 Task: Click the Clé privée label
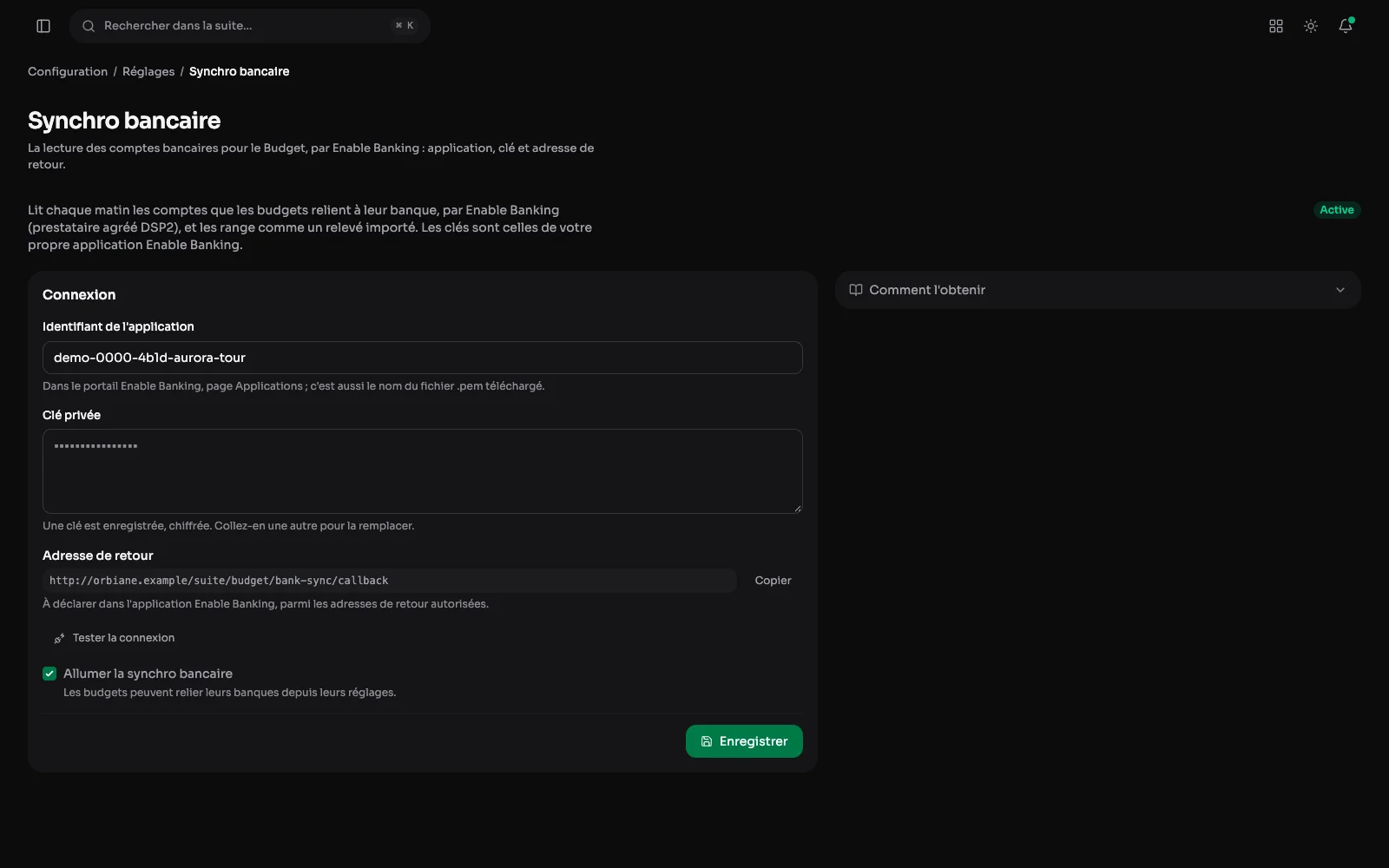pos(71,415)
